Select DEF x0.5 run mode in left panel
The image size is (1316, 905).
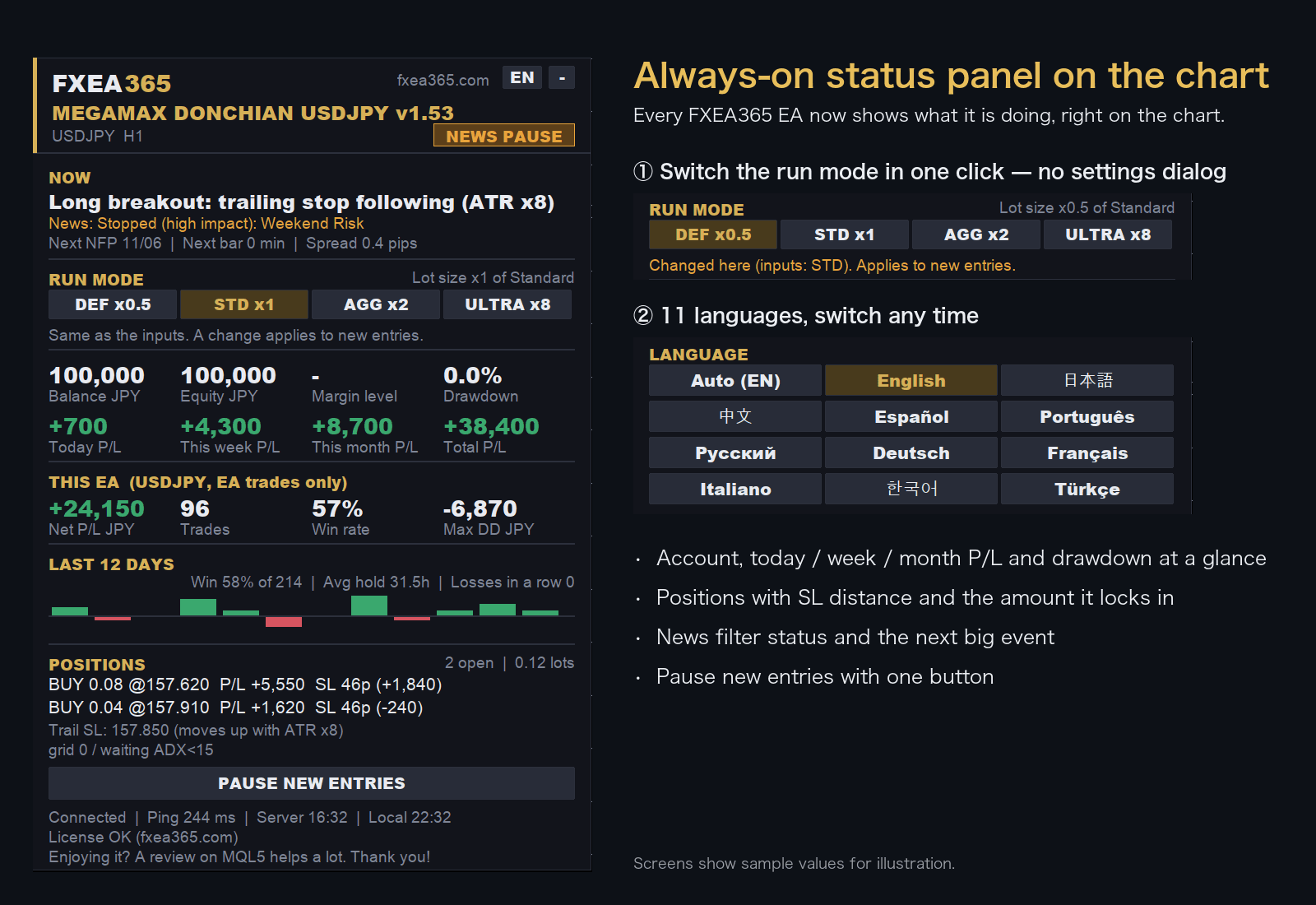[x=113, y=304]
